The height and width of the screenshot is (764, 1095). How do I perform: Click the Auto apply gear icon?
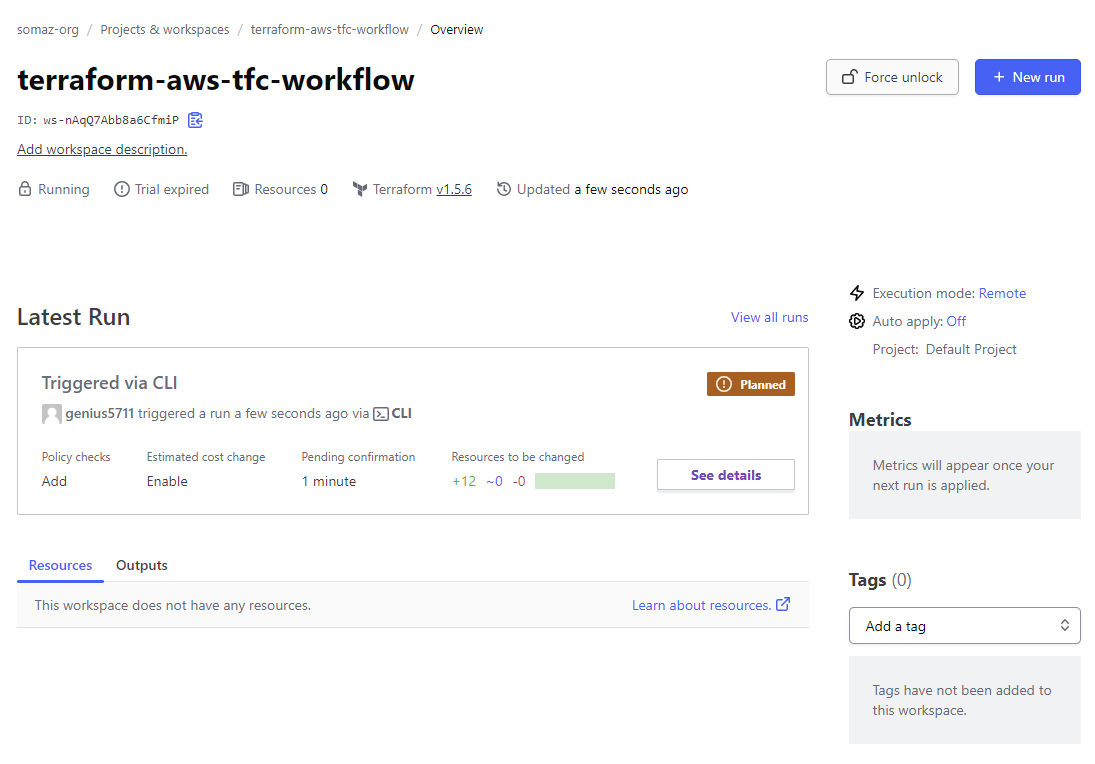click(x=857, y=321)
